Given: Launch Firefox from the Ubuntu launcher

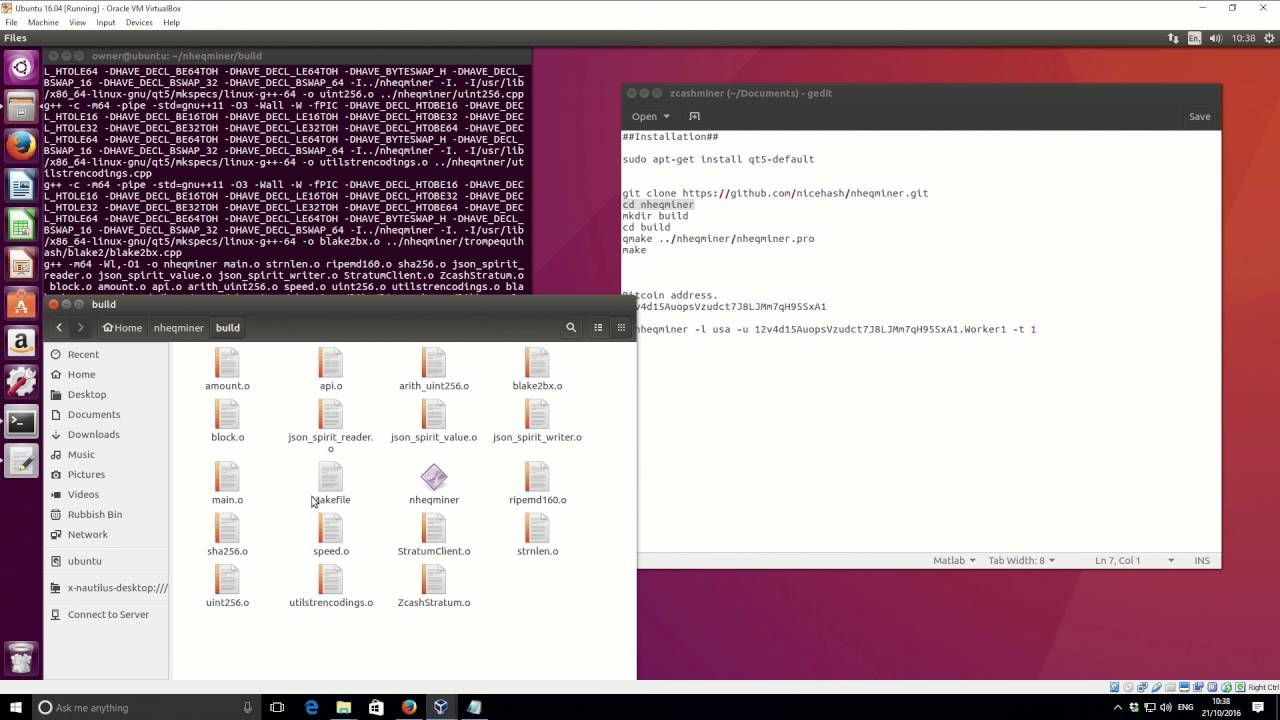Looking at the screenshot, I should (x=21, y=146).
